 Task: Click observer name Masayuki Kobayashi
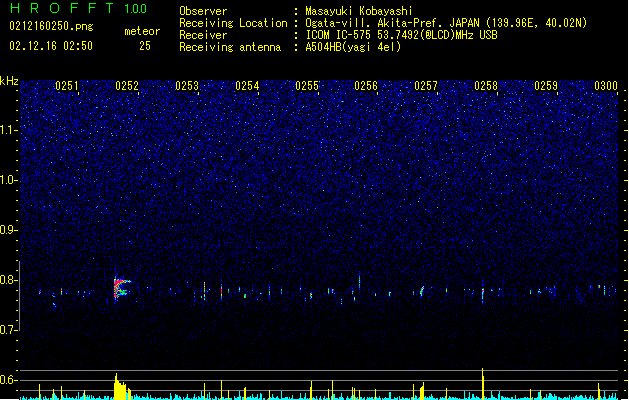359,11
